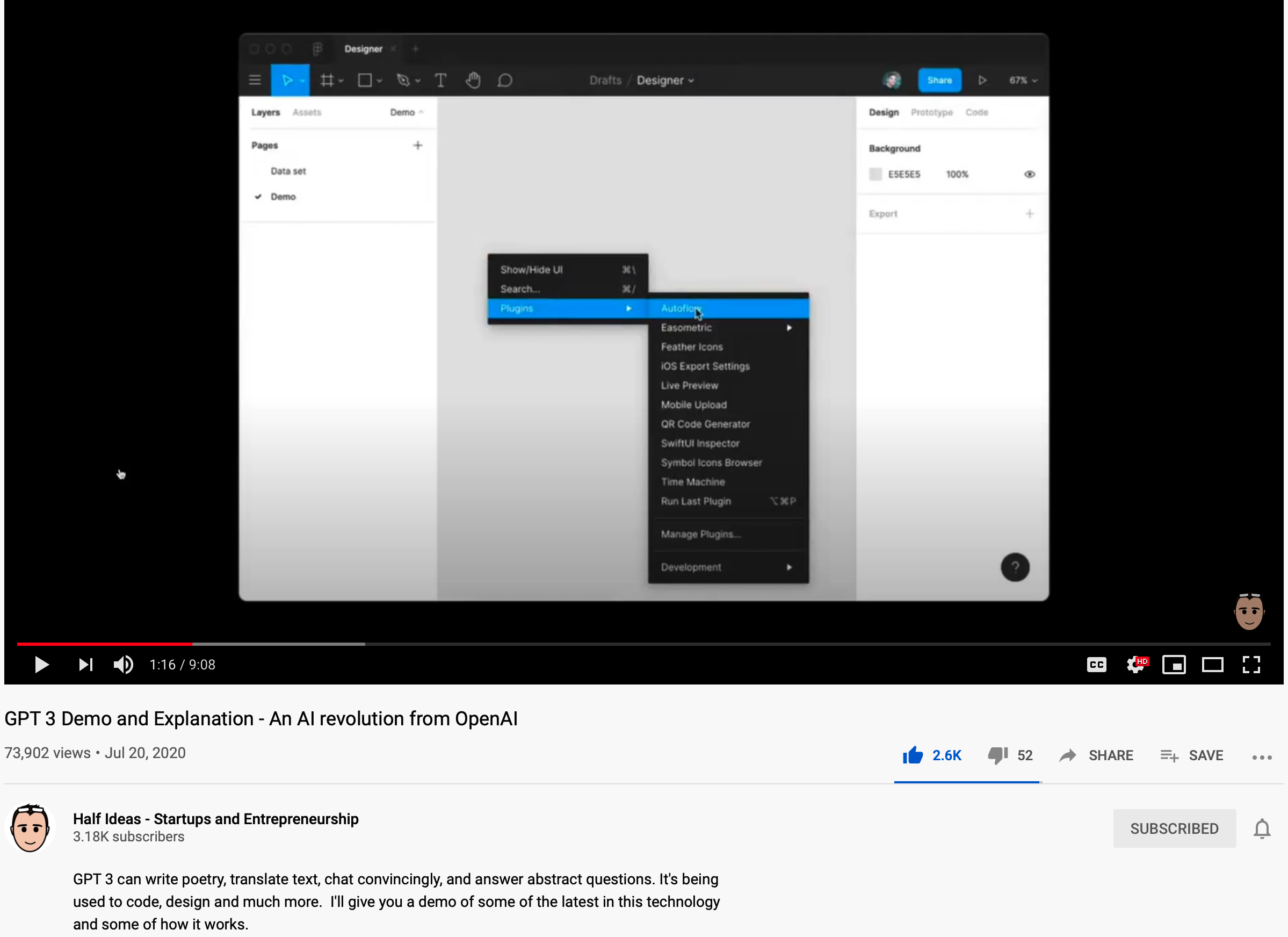Image resolution: width=1288 pixels, height=937 pixels.
Task: Switch to the Layers tab
Action: 266,112
